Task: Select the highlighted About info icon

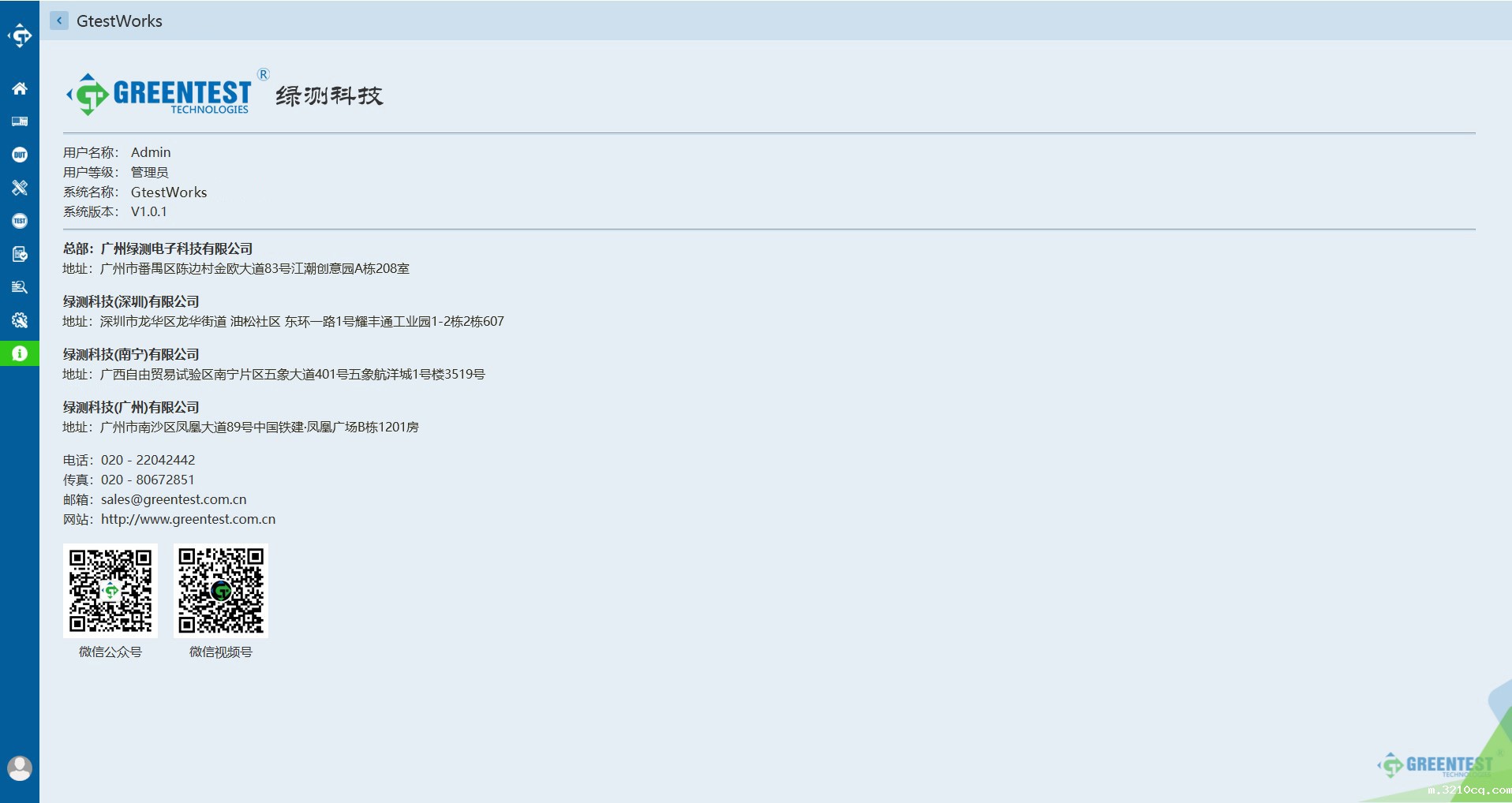Action: (20, 353)
